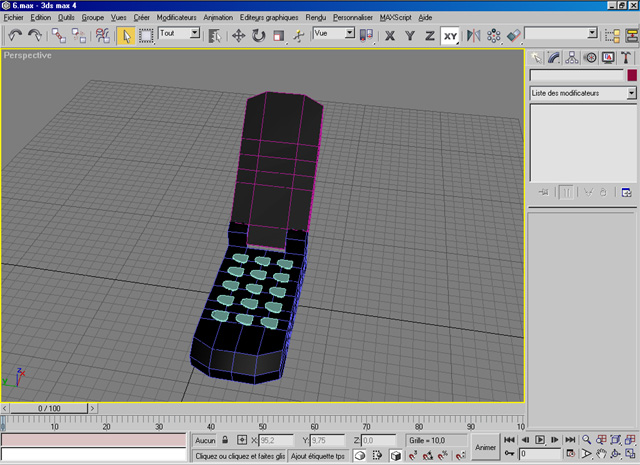Click the Undo arrow in the toolbar
This screenshot has width=640, height=465.
pyautogui.click(x=14, y=35)
